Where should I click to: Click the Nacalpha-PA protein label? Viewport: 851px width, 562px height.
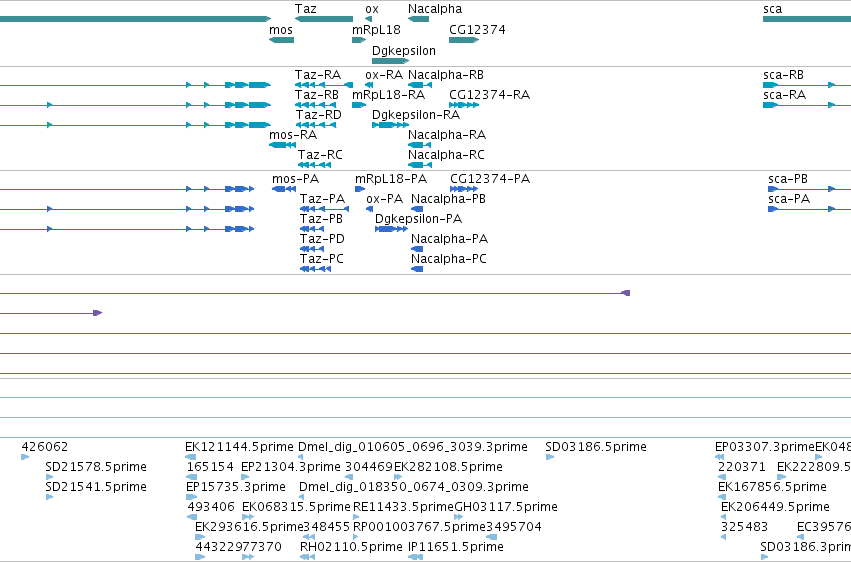[x=449, y=239]
